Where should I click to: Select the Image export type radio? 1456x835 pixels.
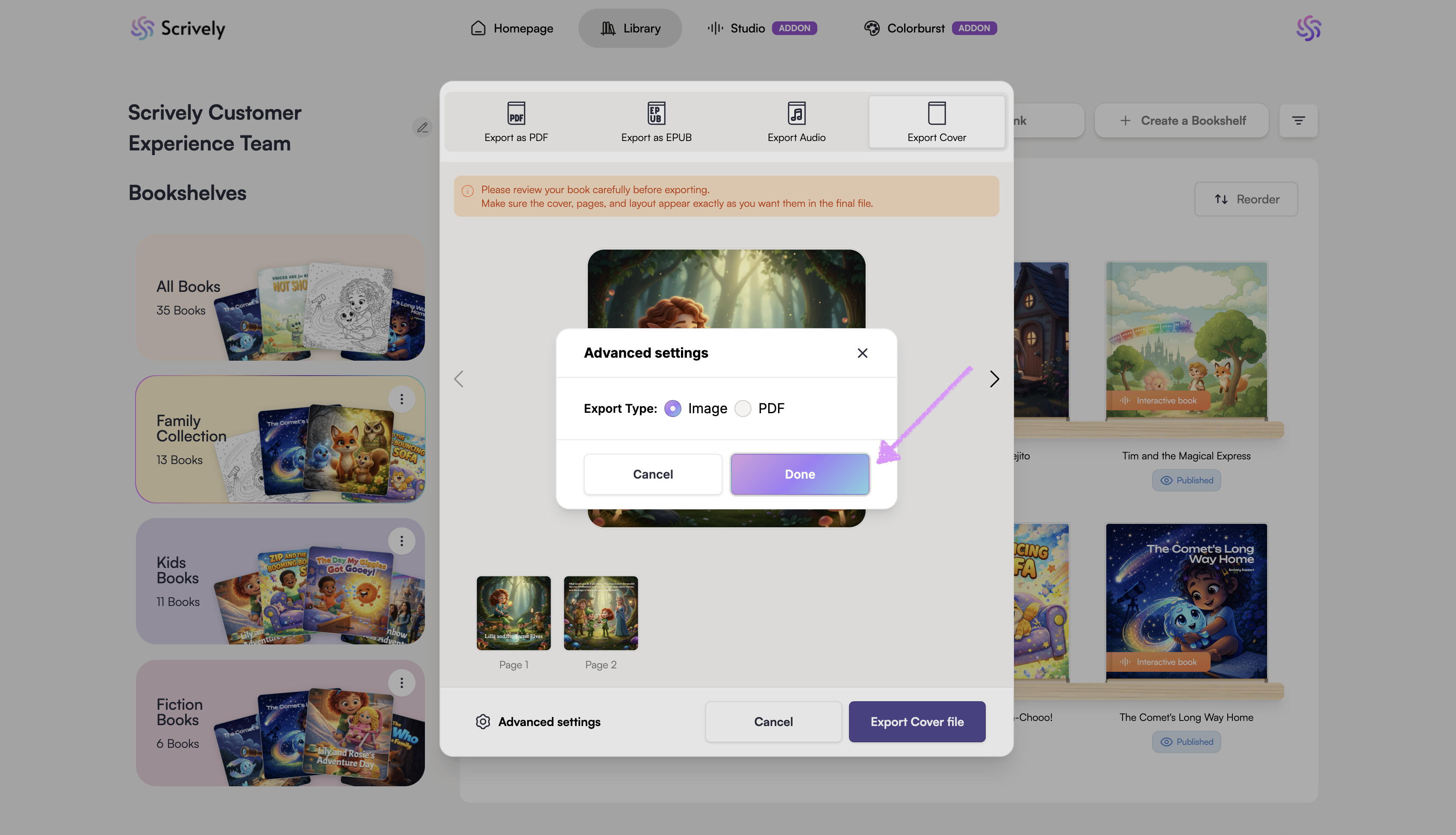[672, 409]
